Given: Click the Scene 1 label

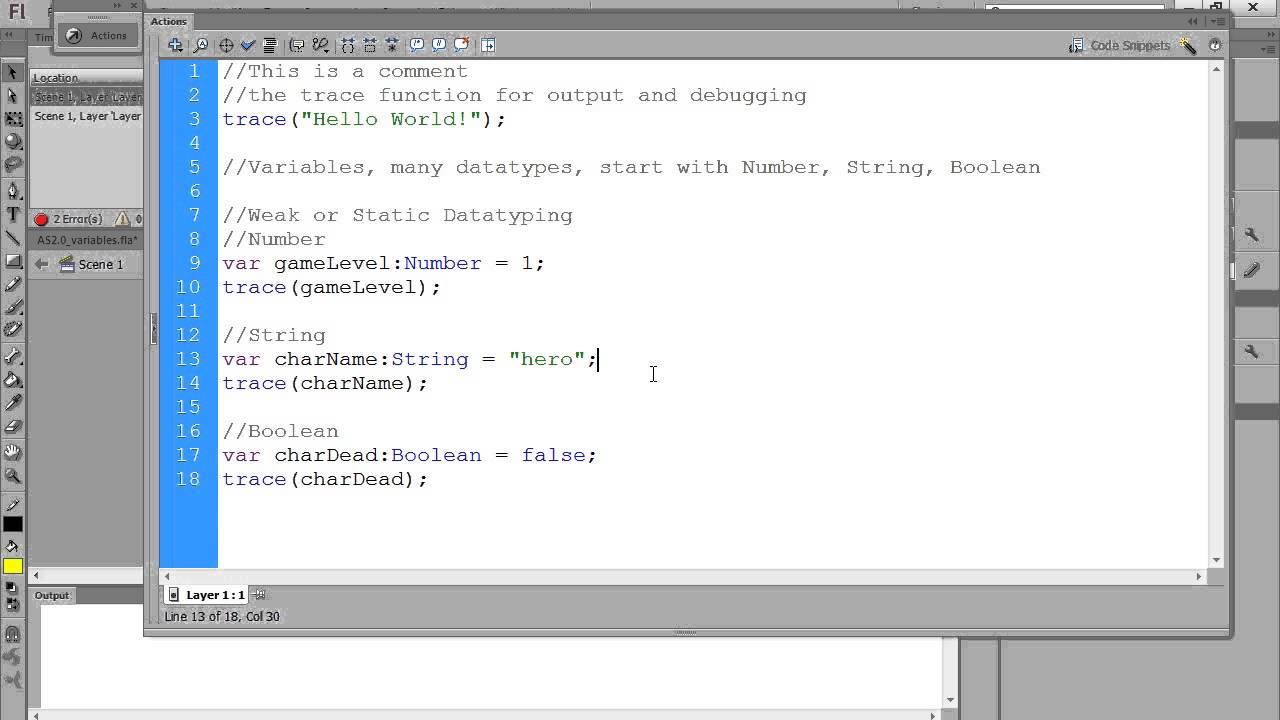Looking at the screenshot, I should (101, 264).
